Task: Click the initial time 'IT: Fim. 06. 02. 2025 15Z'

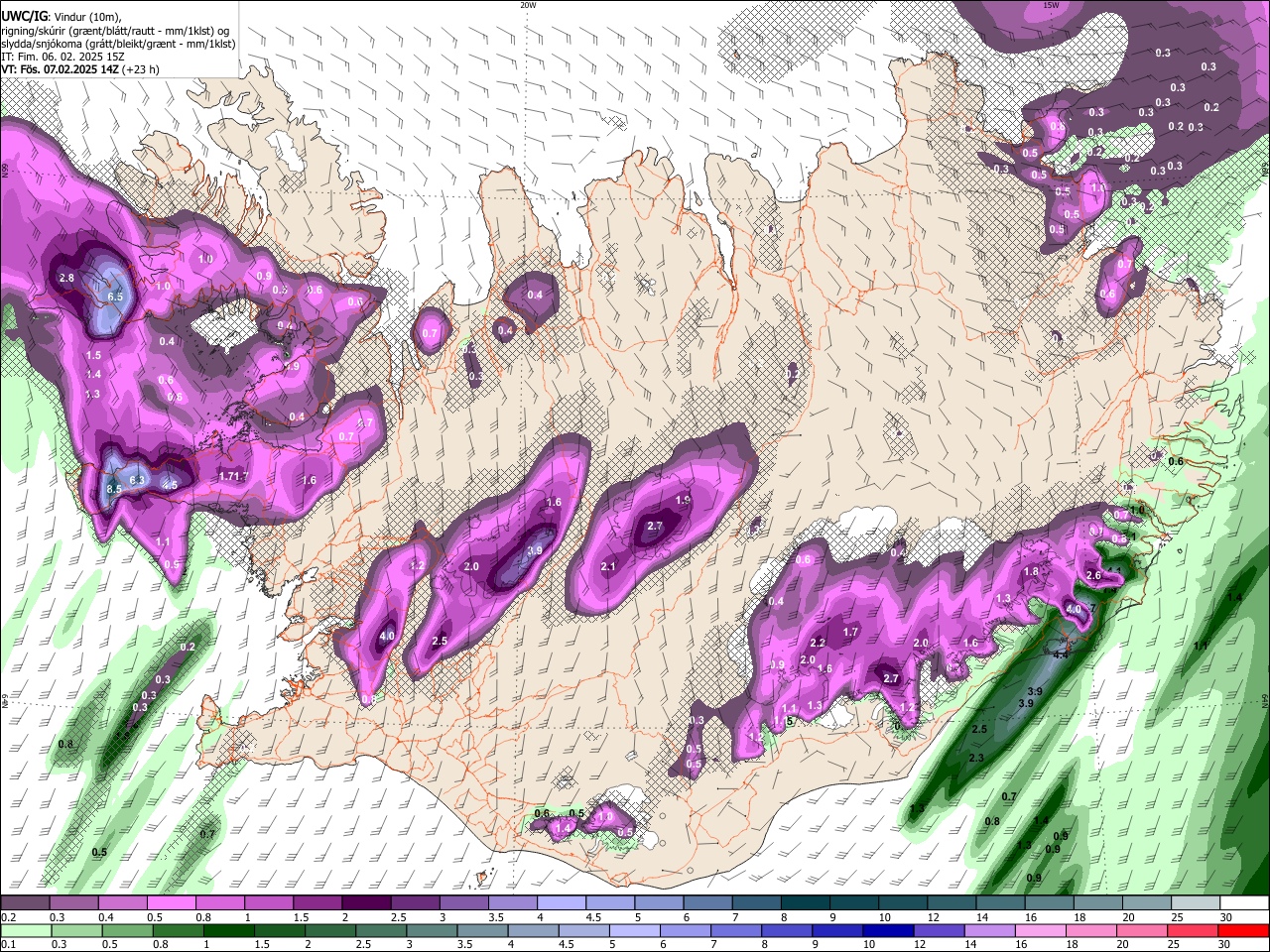Action: 63,57
